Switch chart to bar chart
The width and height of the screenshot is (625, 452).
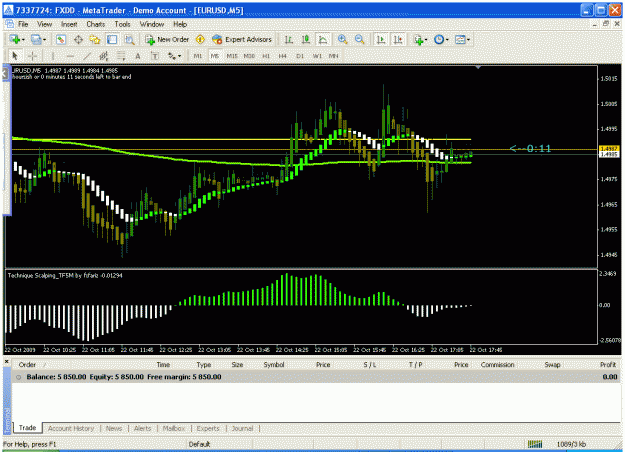289,39
